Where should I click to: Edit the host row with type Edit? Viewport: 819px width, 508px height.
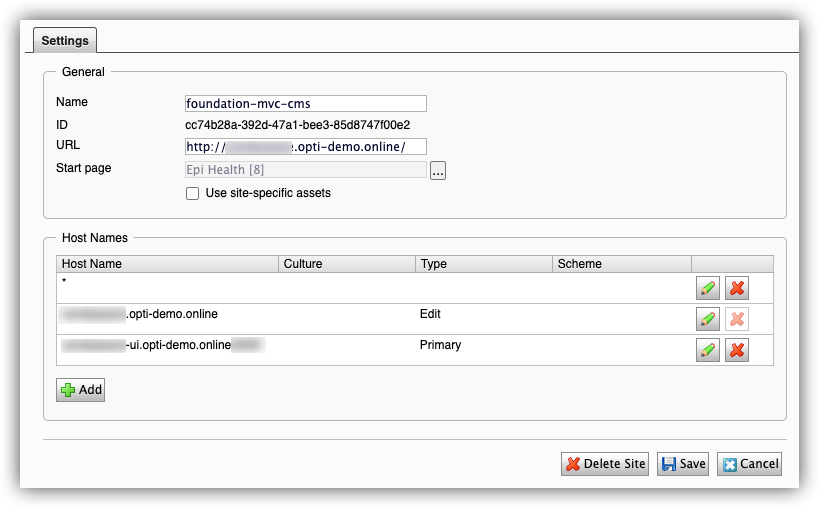(708, 319)
